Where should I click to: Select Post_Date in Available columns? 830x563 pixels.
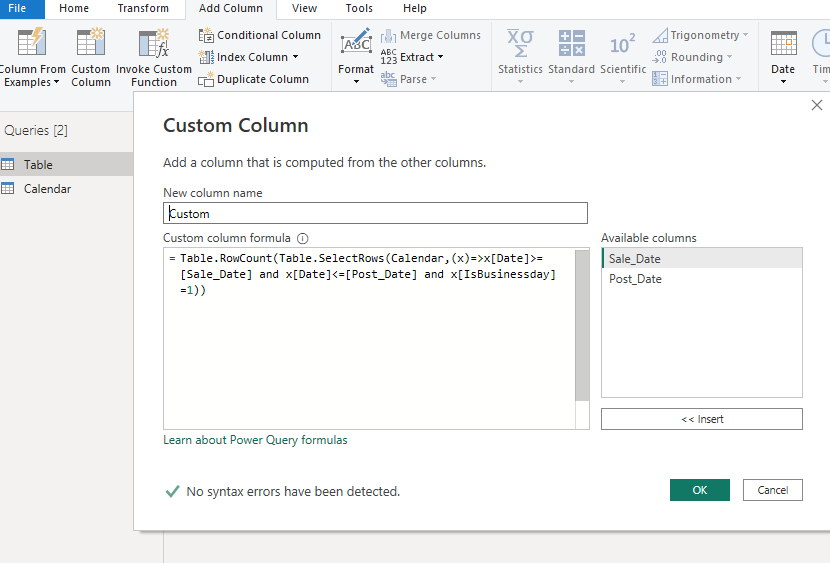pos(702,279)
